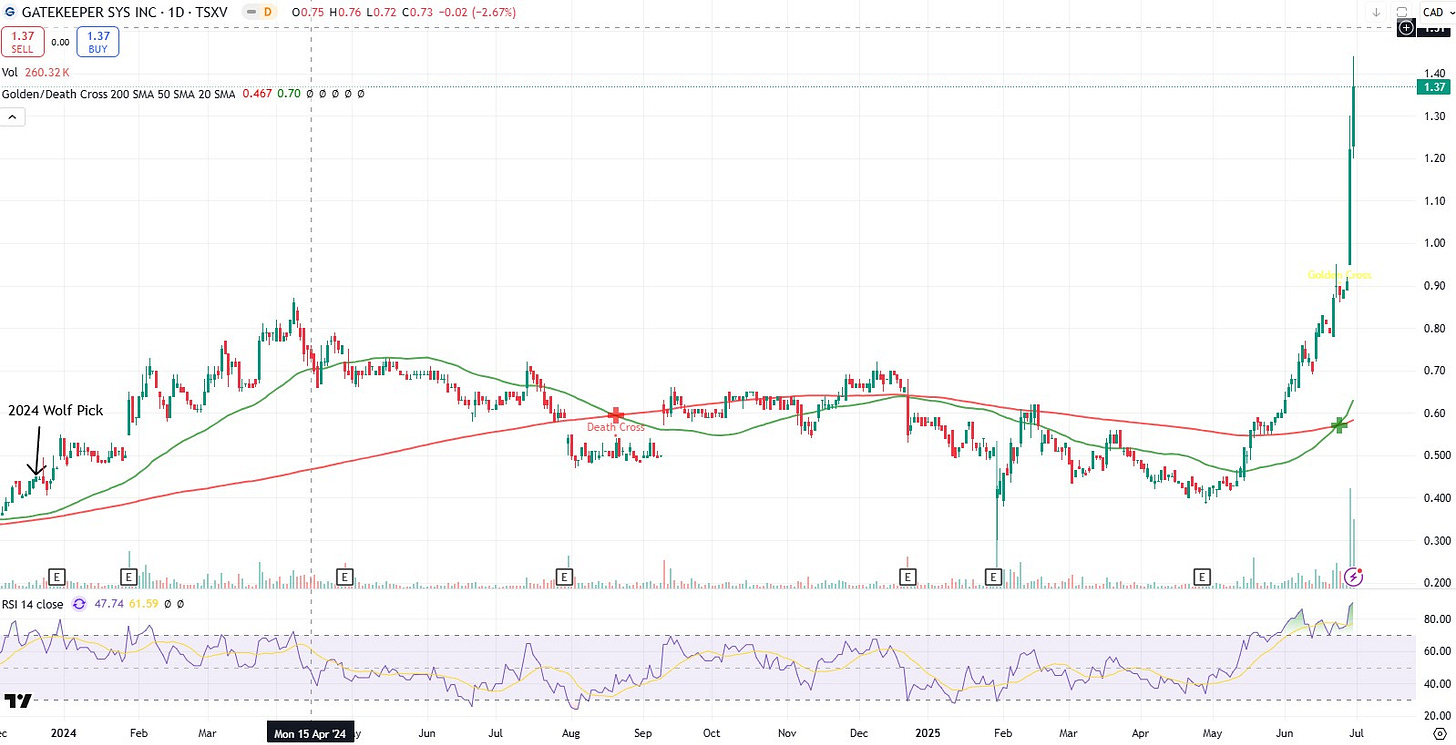Click the earnings E marker near late Dec 2024
Image resolution: width=1456 pixels, height=745 pixels.
click(x=908, y=576)
